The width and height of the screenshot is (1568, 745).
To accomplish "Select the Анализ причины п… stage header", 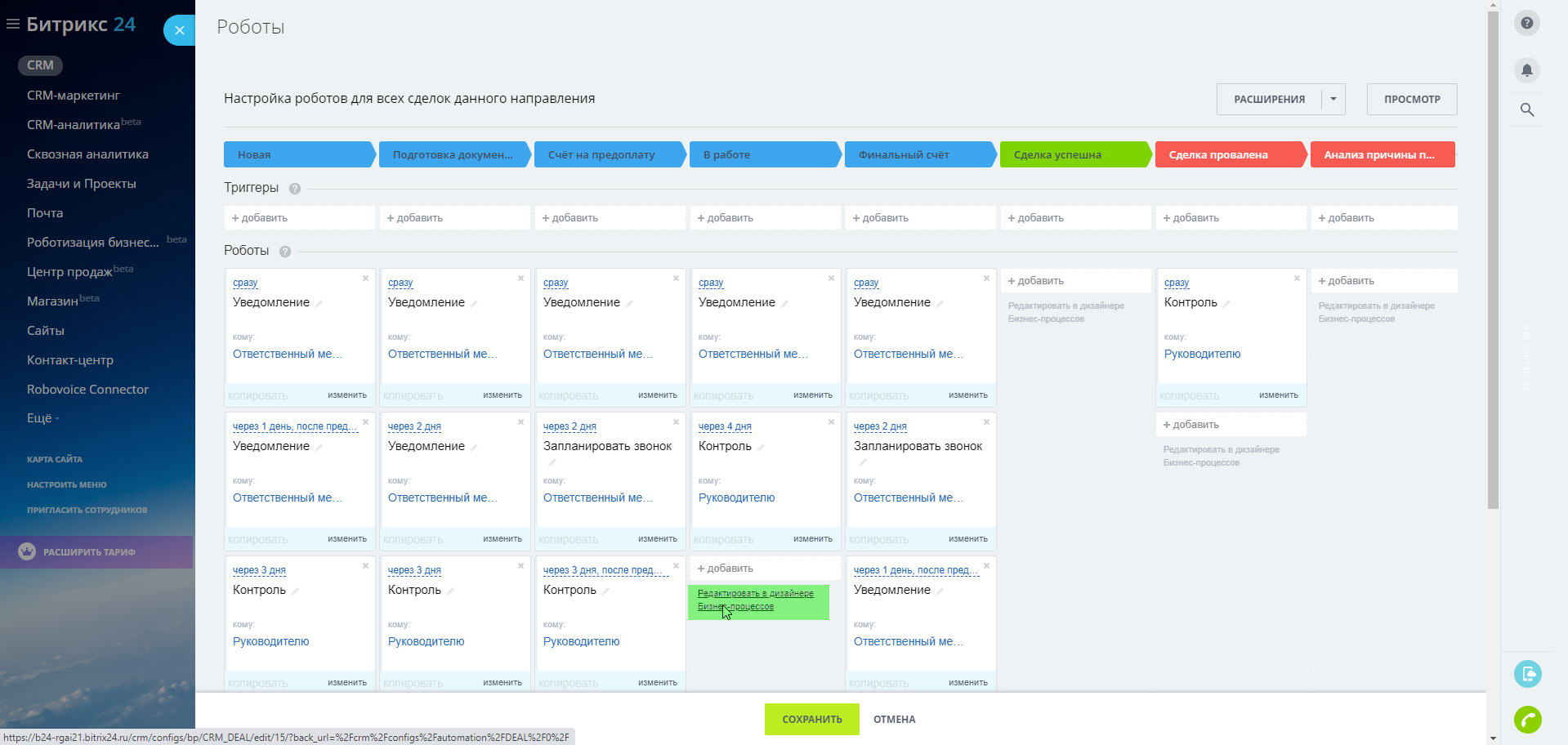I will [1383, 154].
